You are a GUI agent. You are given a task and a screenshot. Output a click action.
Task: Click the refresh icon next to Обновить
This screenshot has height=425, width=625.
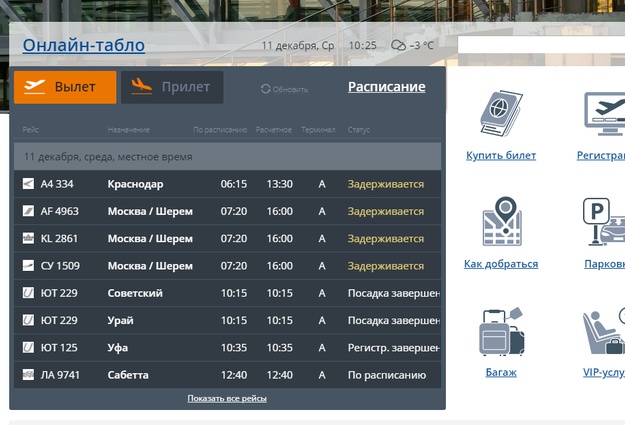[265, 89]
